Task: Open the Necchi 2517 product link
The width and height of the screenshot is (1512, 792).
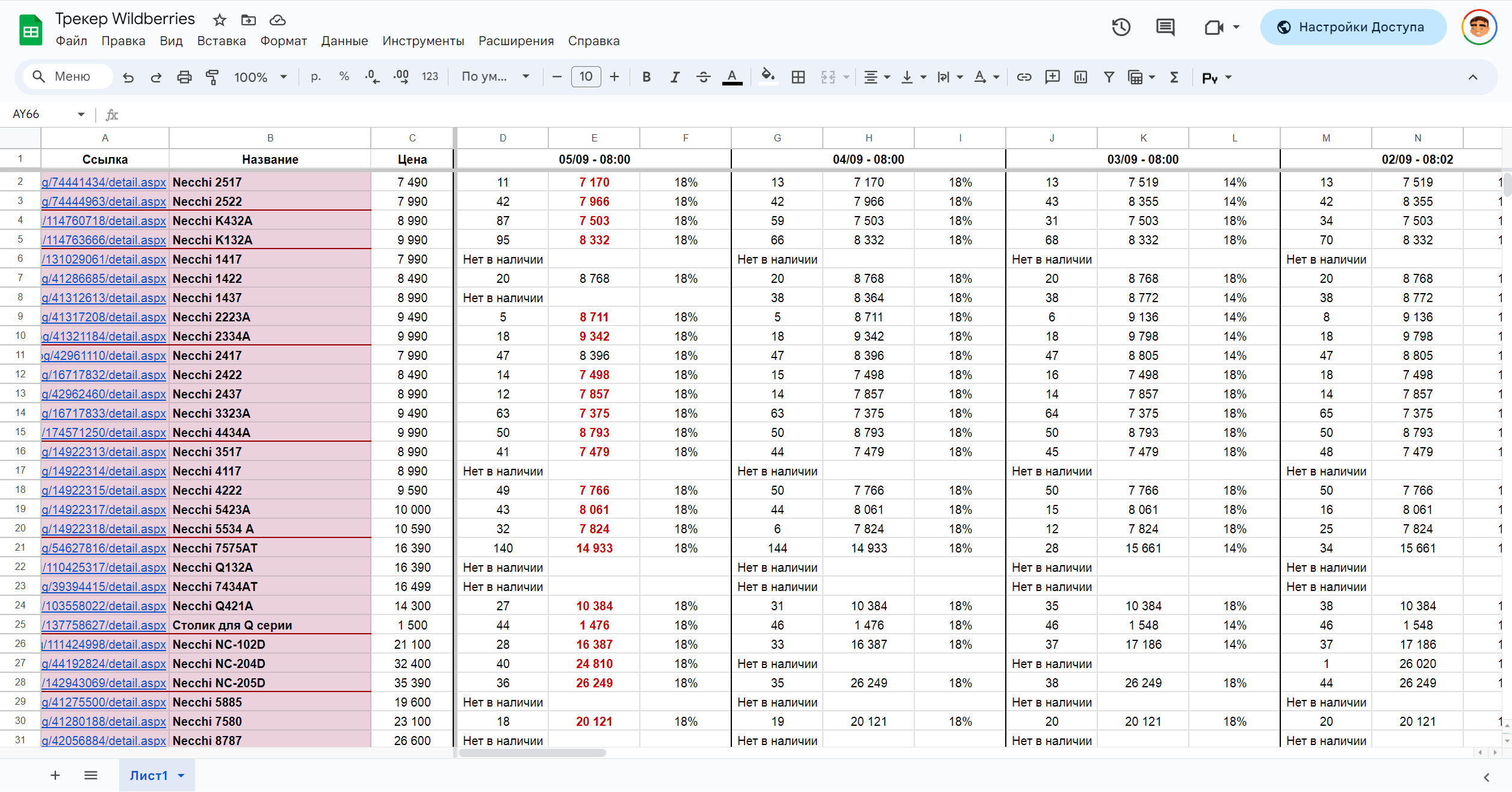Action: pyautogui.click(x=104, y=182)
